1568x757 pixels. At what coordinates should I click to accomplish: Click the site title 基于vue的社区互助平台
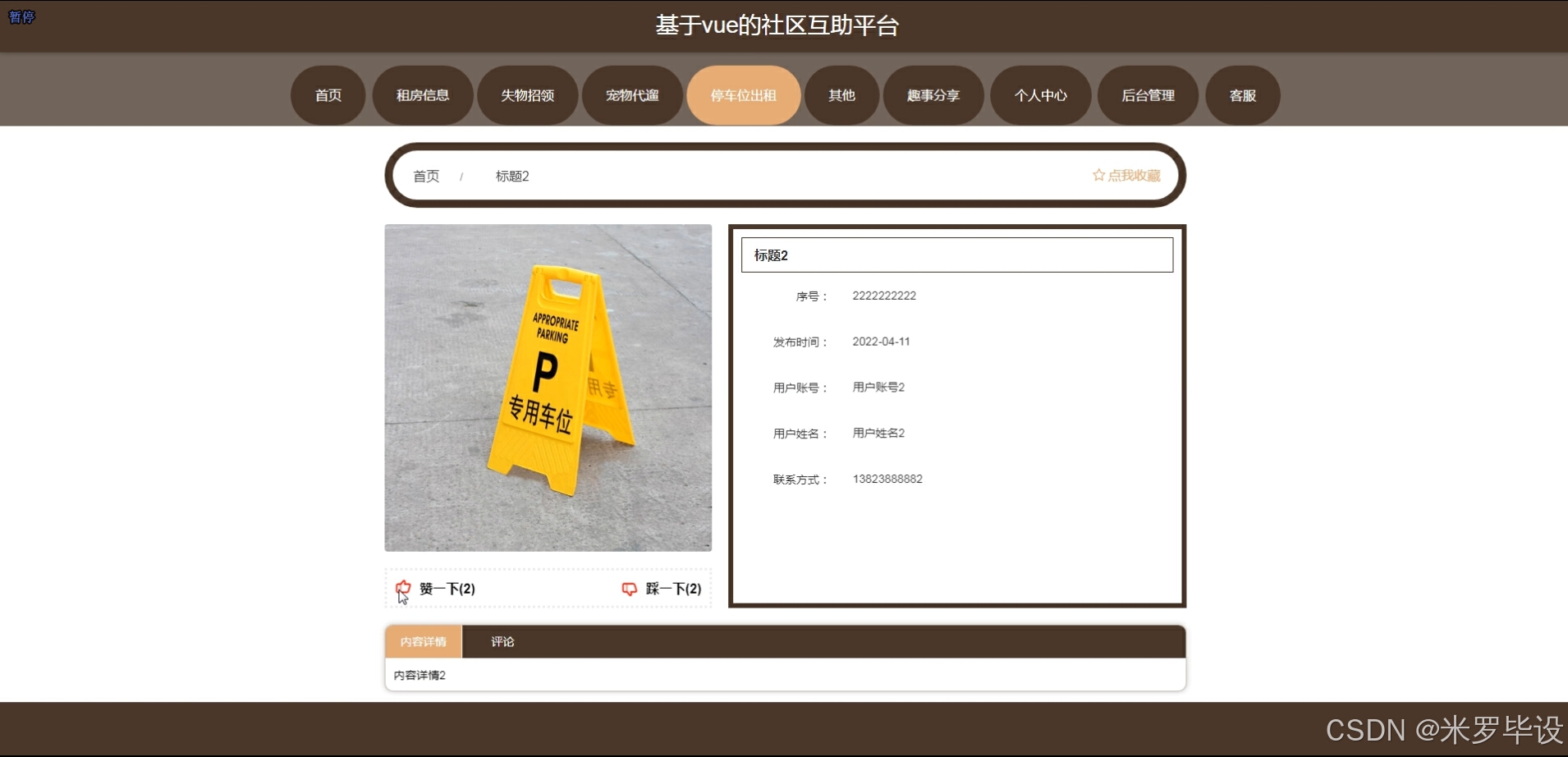point(777,25)
